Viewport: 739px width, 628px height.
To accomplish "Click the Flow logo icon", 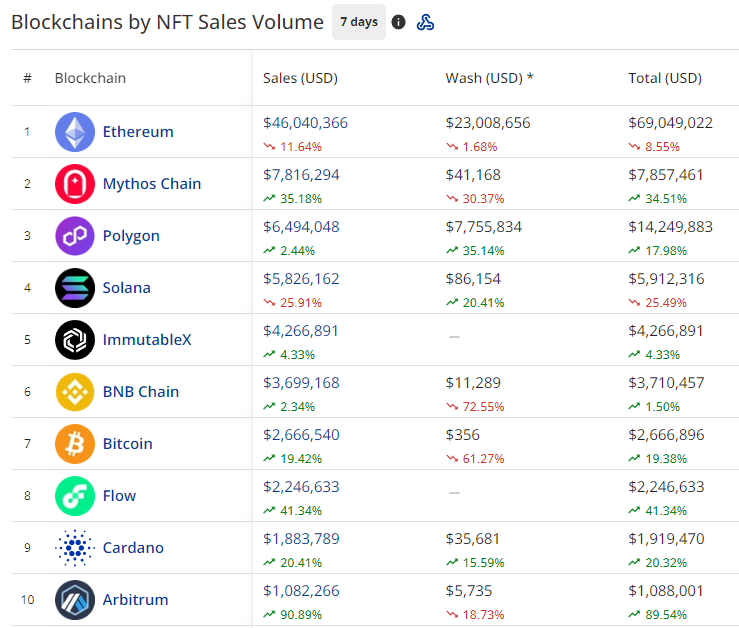I will tap(75, 496).
